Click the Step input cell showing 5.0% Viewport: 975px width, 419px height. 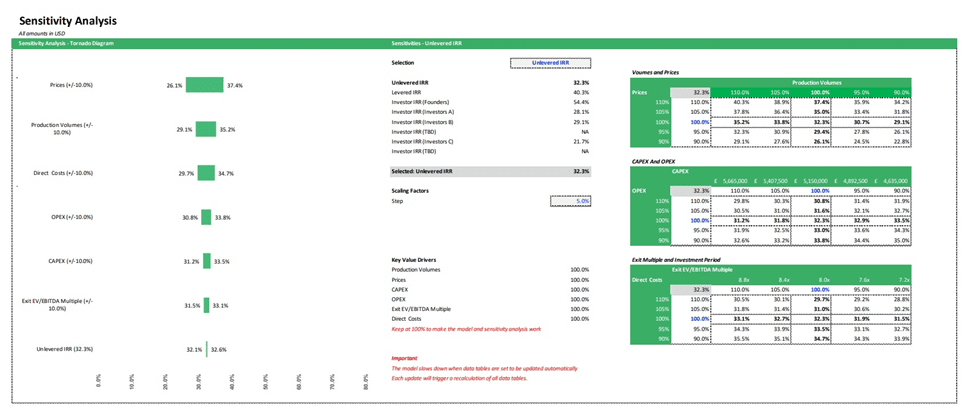coord(570,201)
